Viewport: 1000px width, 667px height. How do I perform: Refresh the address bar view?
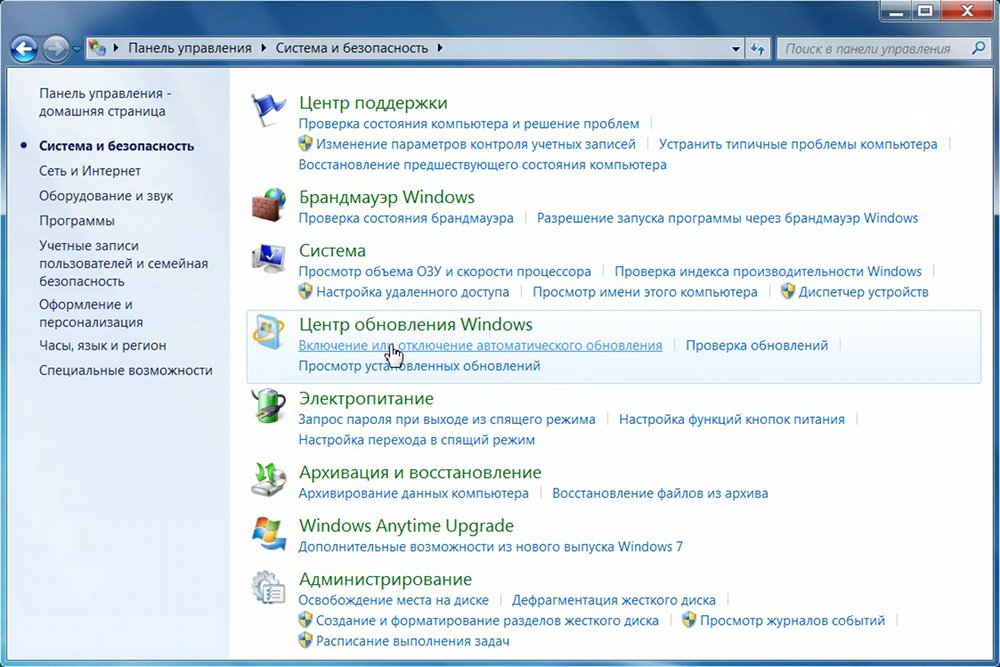coord(758,48)
